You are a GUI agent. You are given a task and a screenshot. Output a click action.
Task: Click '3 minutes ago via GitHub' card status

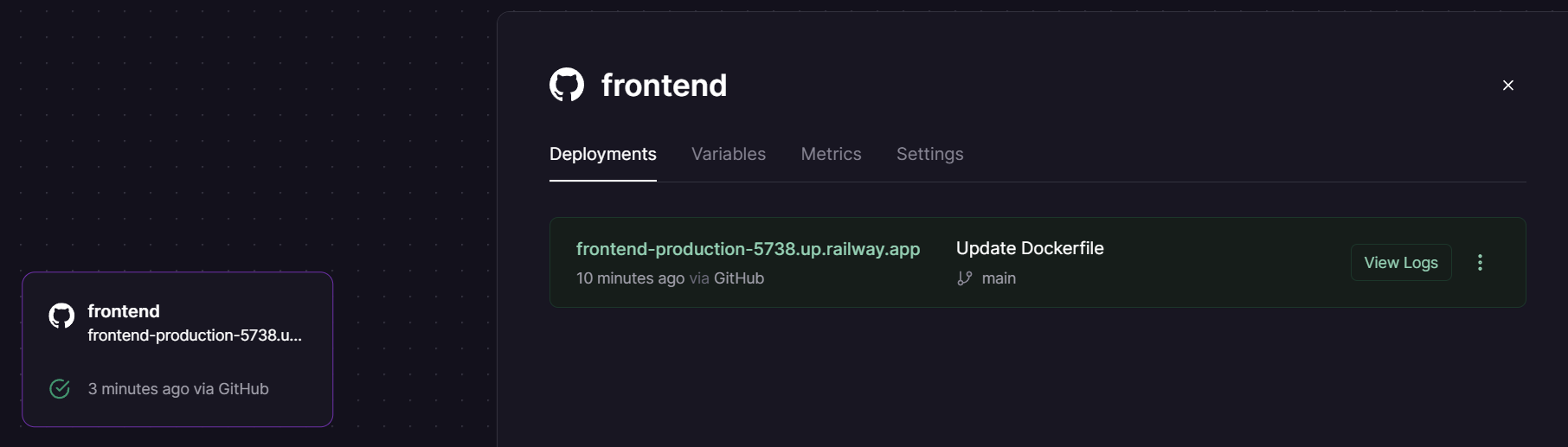[x=178, y=389]
